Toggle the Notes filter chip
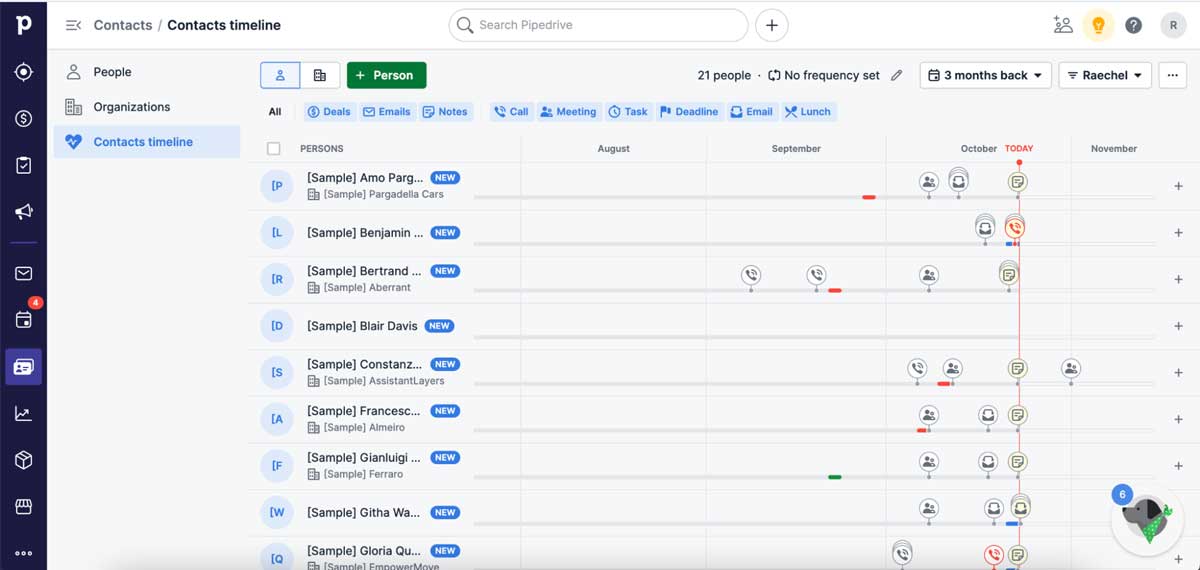The height and width of the screenshot is (570, 1200). (445, 112)
